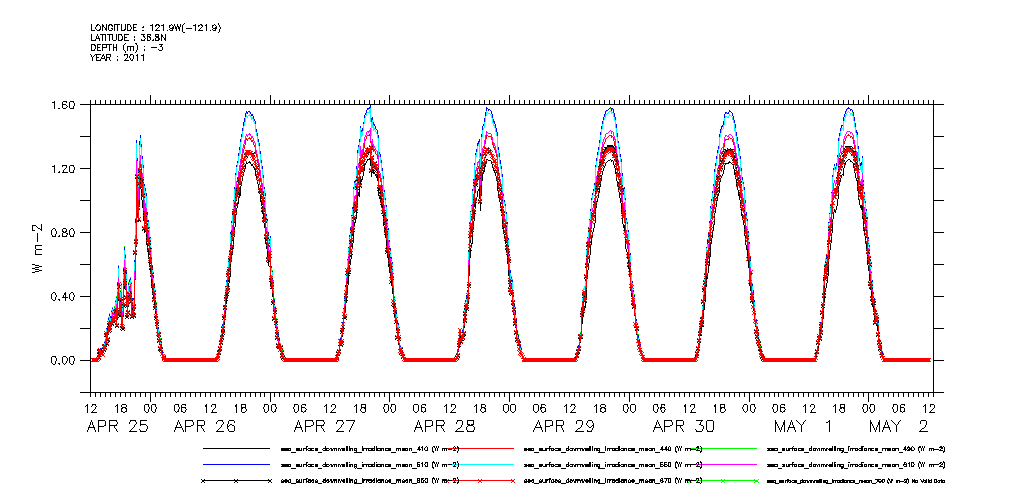Image resolution: width=1009 pixels, height=504 pixels.
Task: Click the 06 hour label above MAY 2
Action: pos(898,408)
